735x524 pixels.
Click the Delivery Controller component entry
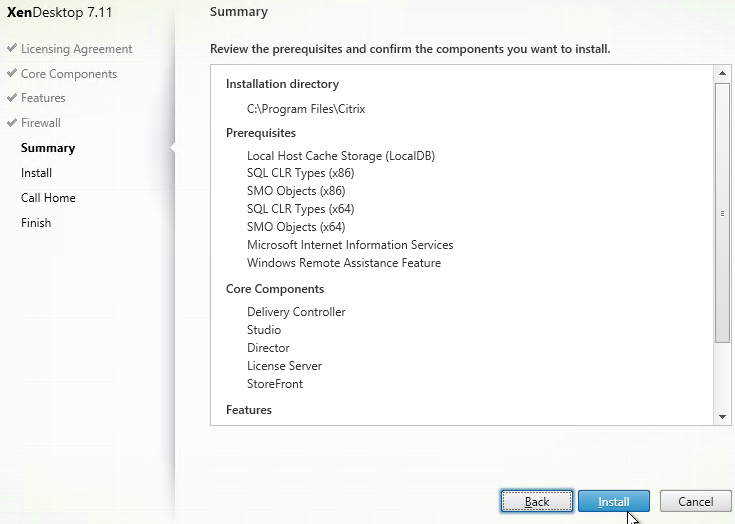(296, 312)
